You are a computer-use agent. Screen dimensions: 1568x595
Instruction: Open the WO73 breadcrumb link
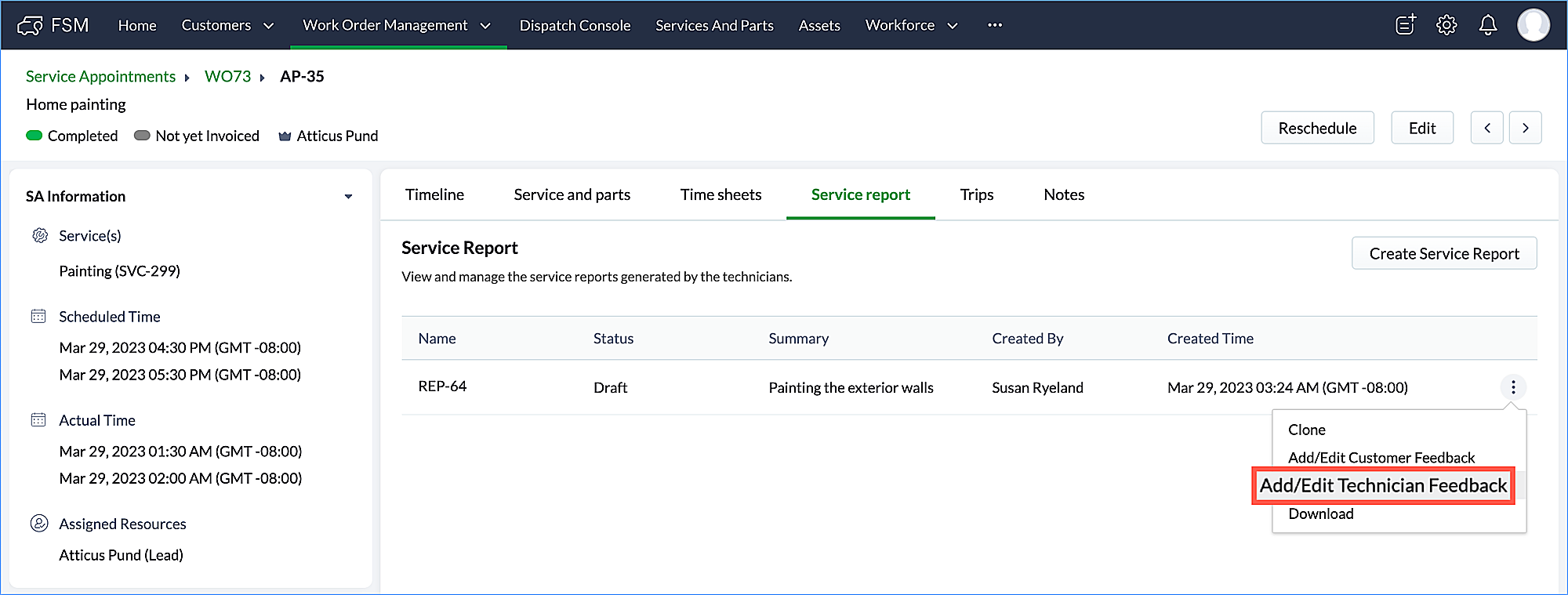click(227, 76)
